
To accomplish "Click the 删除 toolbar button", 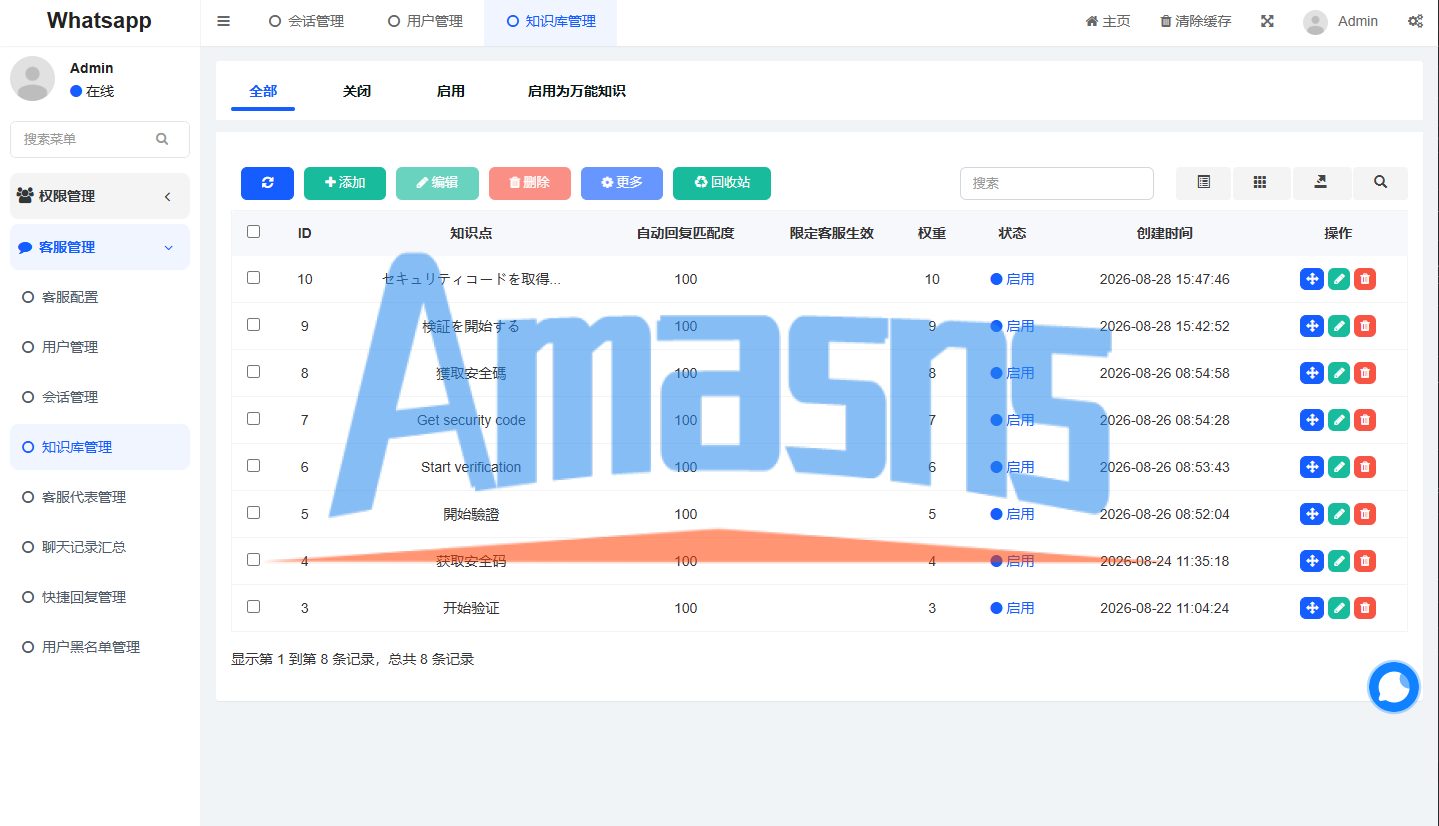I will click(530, 183).
